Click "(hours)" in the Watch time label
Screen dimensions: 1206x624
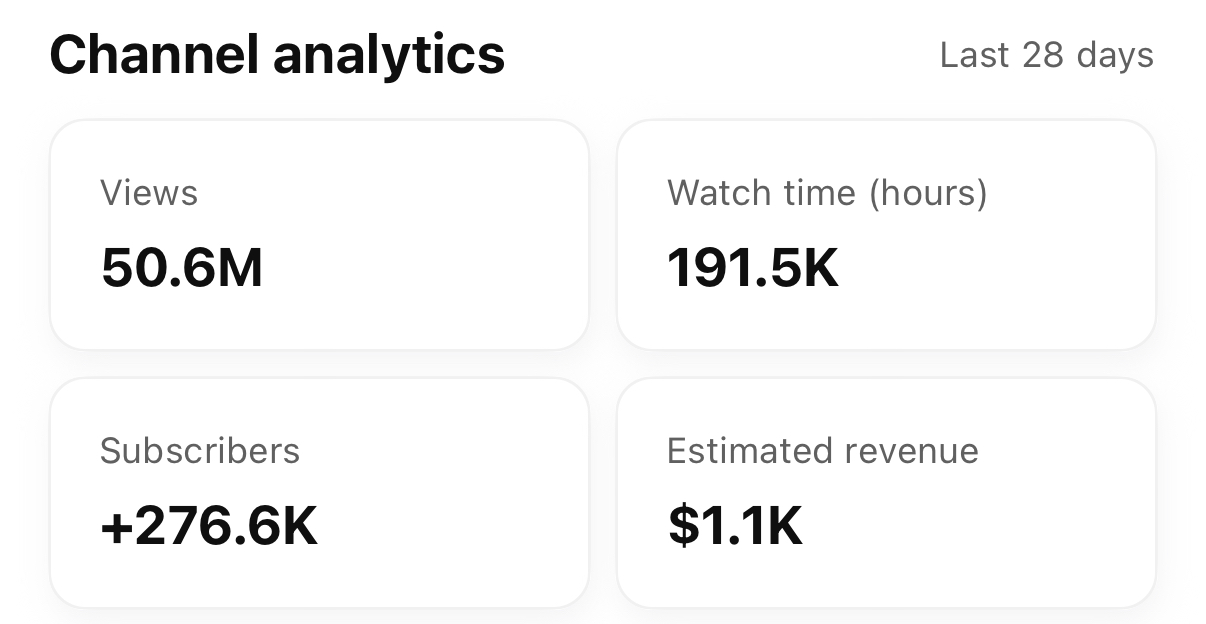(927, 193)
